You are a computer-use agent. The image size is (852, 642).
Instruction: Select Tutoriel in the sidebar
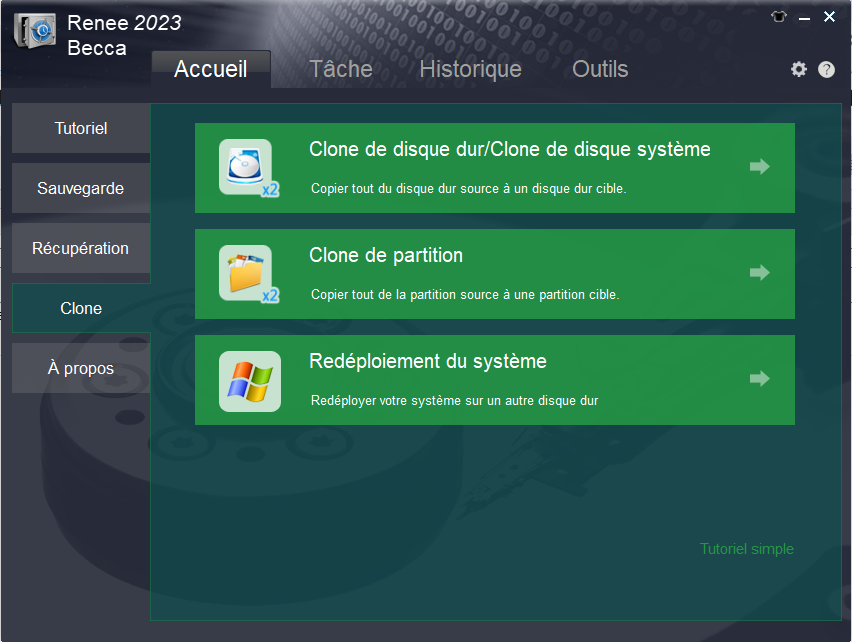pos(81,128)
